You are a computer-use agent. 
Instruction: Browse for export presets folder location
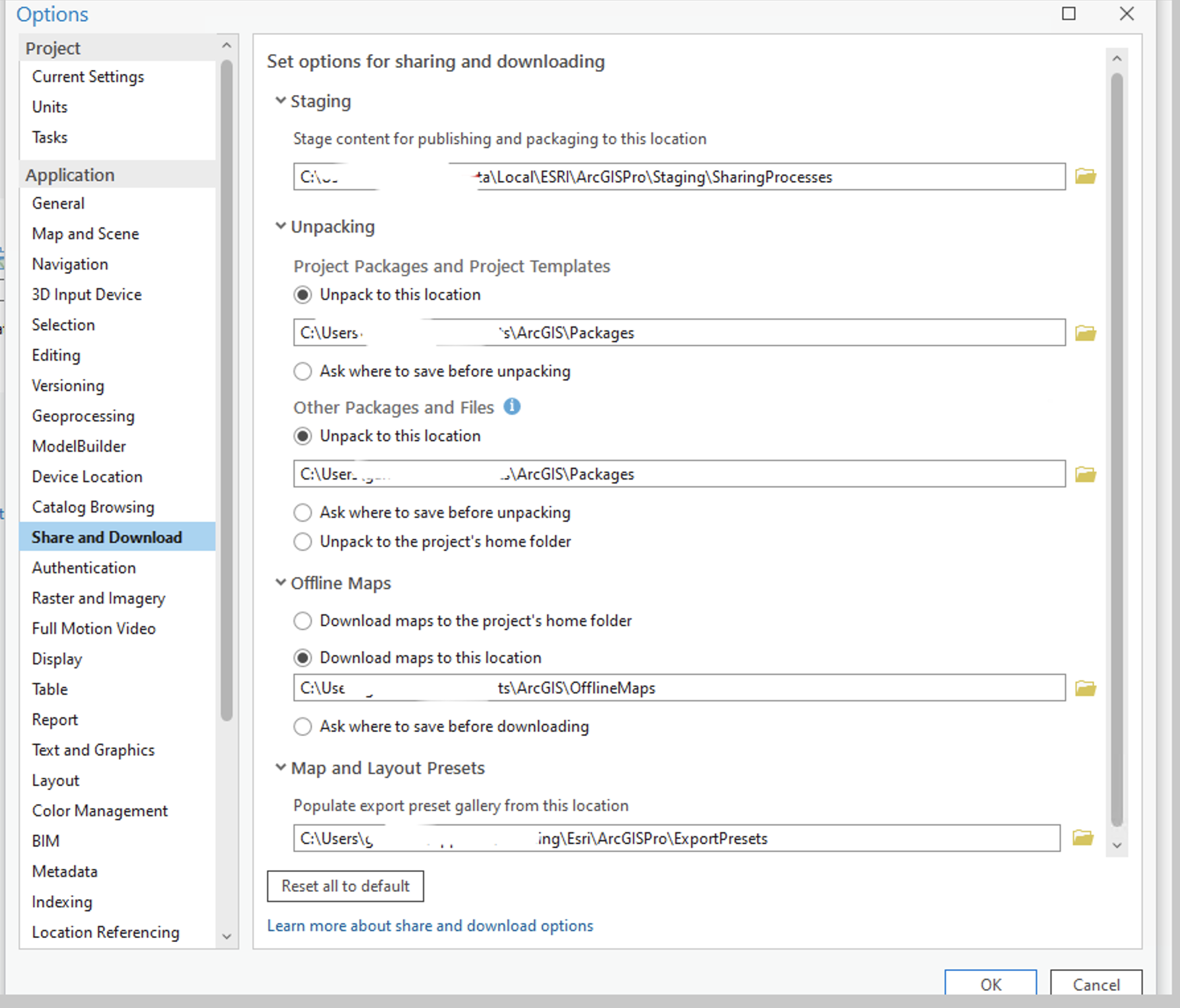pyautogui.click(x=1082, y=838)
